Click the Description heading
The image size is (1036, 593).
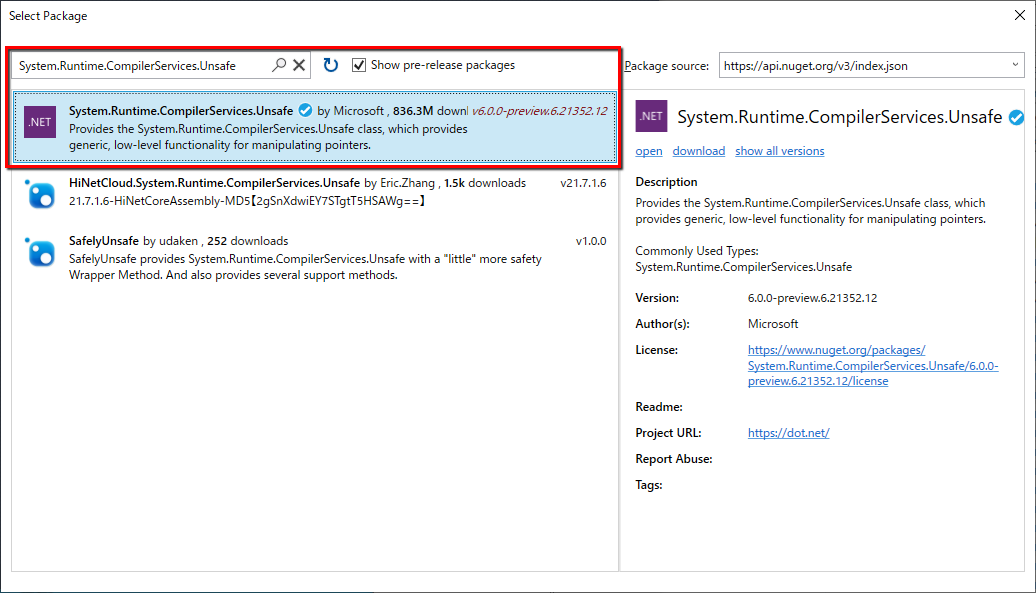tap(666, 182)
